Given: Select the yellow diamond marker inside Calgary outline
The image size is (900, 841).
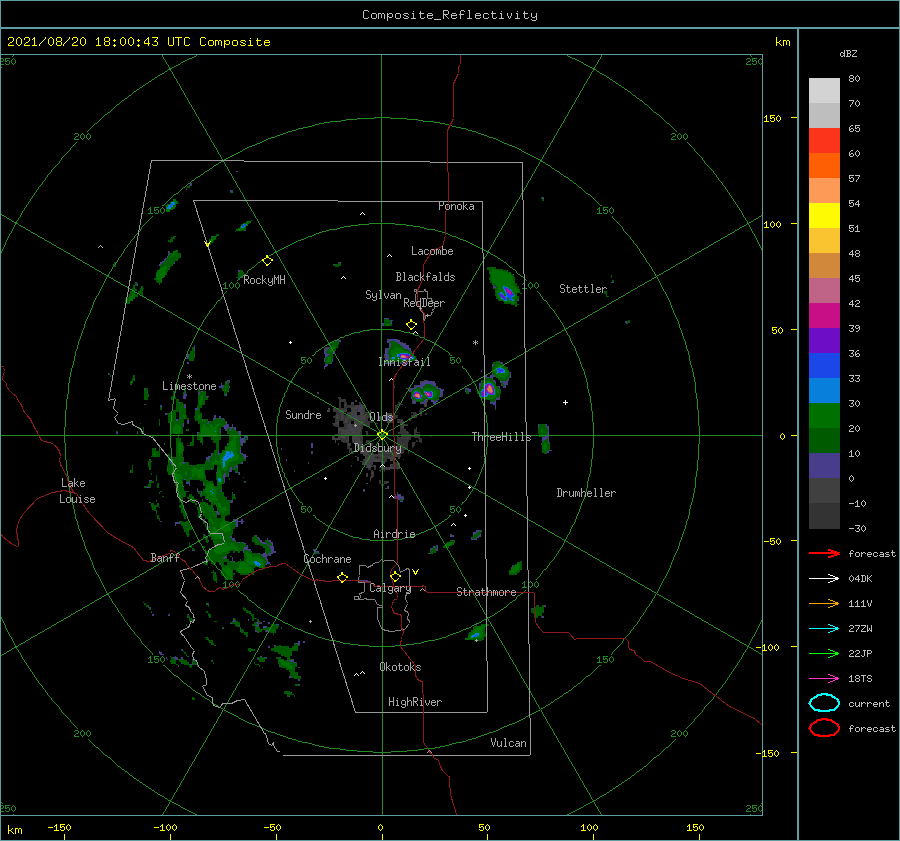Looking at the screenshot, I should (x=395, y=576).
